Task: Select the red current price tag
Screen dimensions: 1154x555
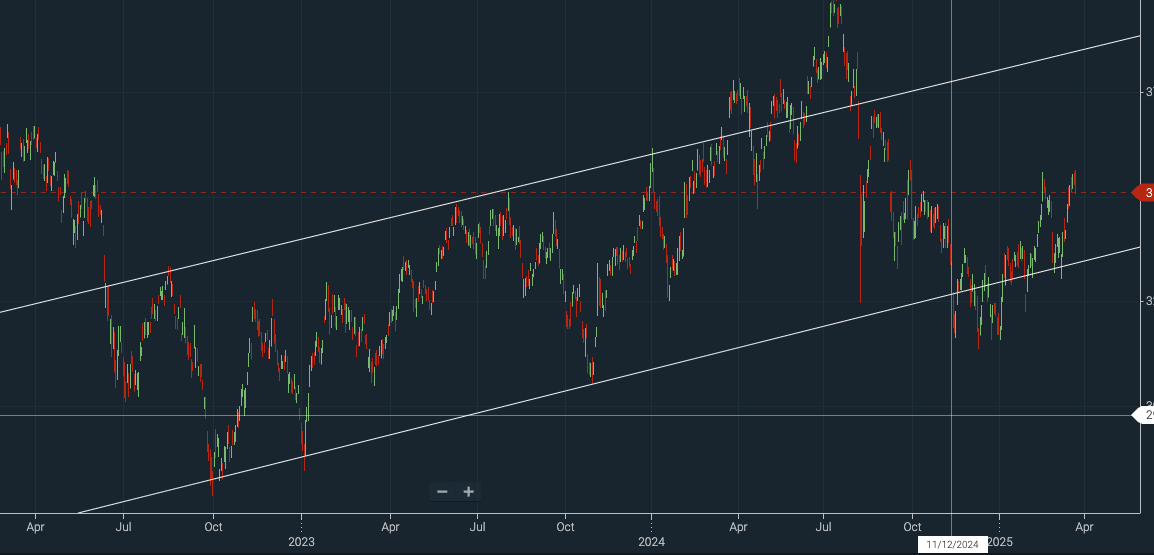Action: 1142,193
